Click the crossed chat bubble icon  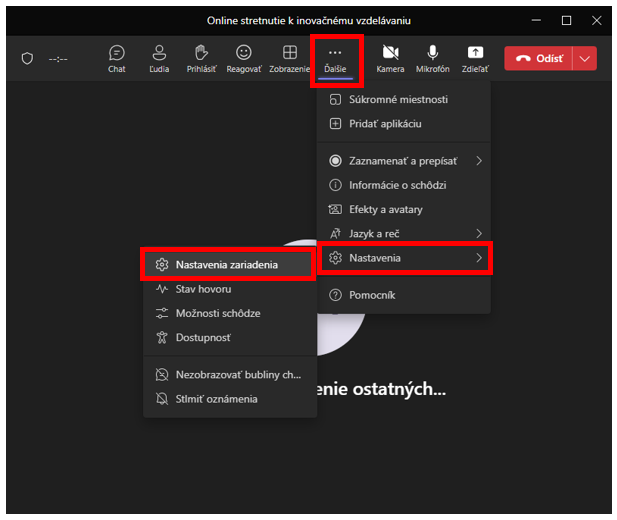coord(162,375)
